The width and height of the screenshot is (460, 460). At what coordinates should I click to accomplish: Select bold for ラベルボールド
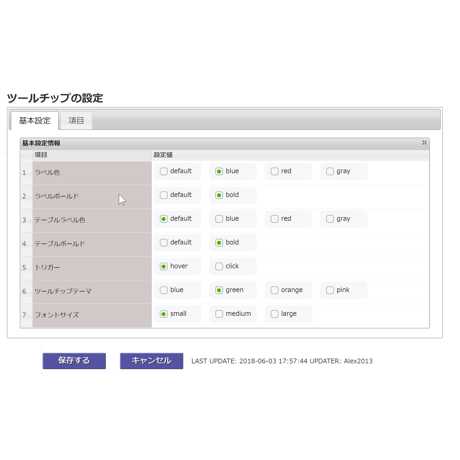coord(219,195)
